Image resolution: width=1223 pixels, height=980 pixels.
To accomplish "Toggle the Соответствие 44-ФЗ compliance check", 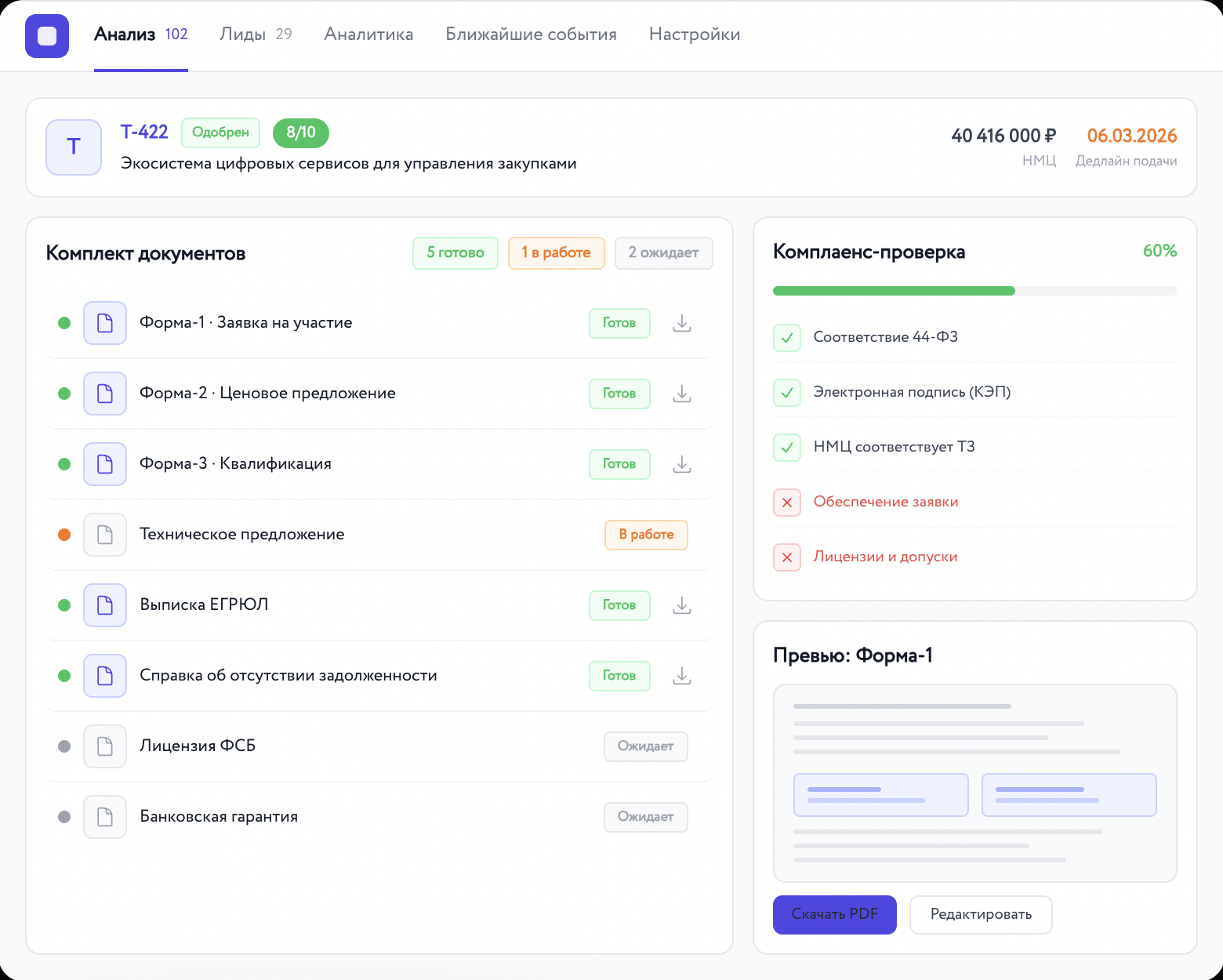I will tap(786, 338).
